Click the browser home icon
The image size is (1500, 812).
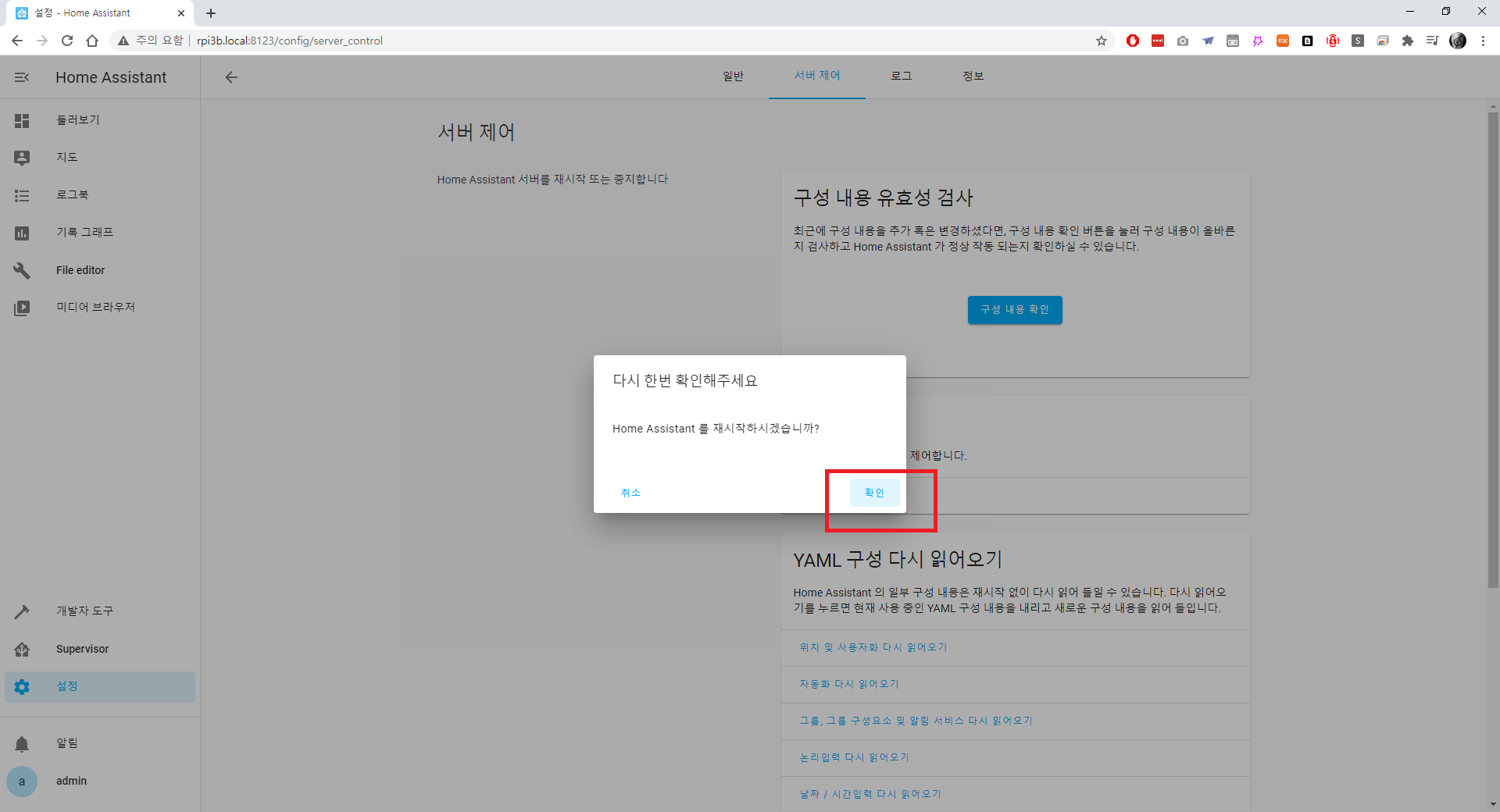[x=92, y=41]
